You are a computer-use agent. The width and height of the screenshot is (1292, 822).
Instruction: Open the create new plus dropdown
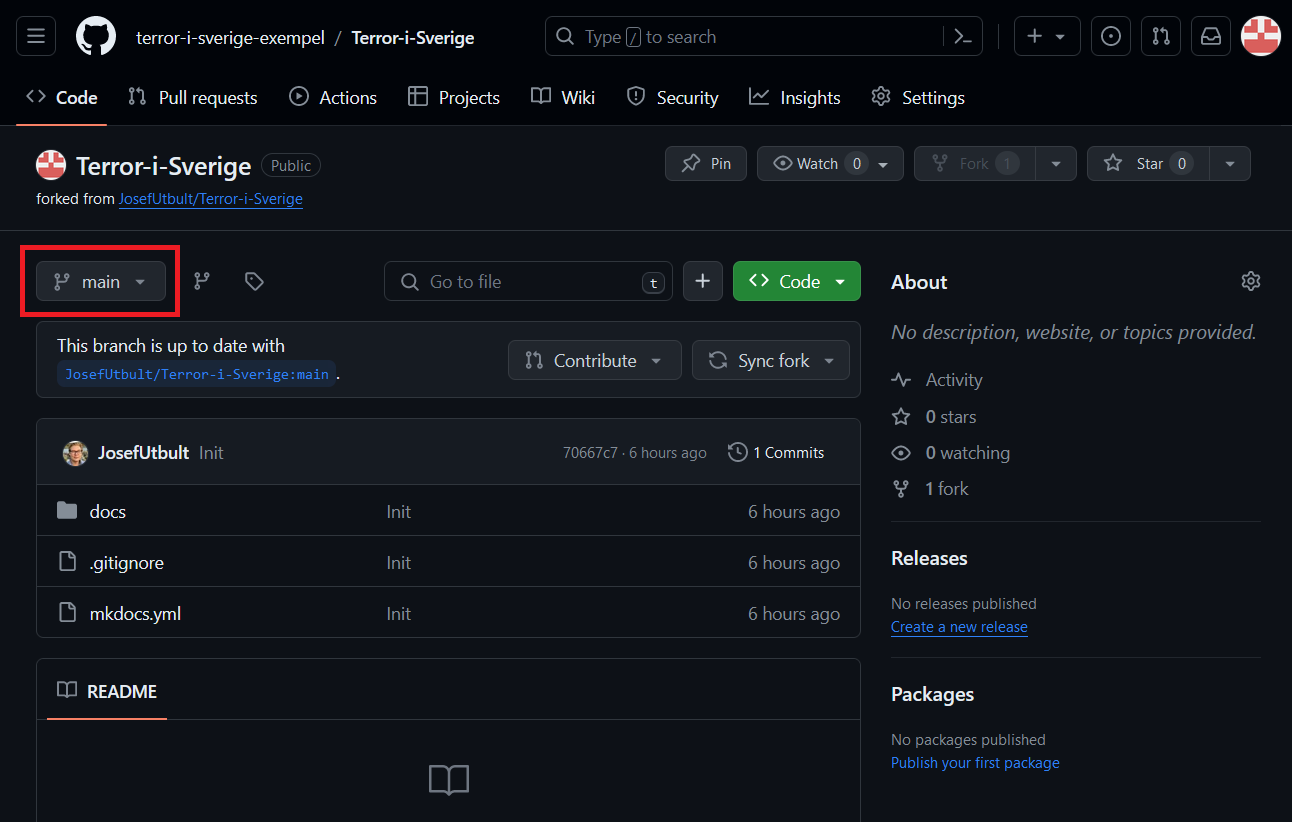point(1047,37)
